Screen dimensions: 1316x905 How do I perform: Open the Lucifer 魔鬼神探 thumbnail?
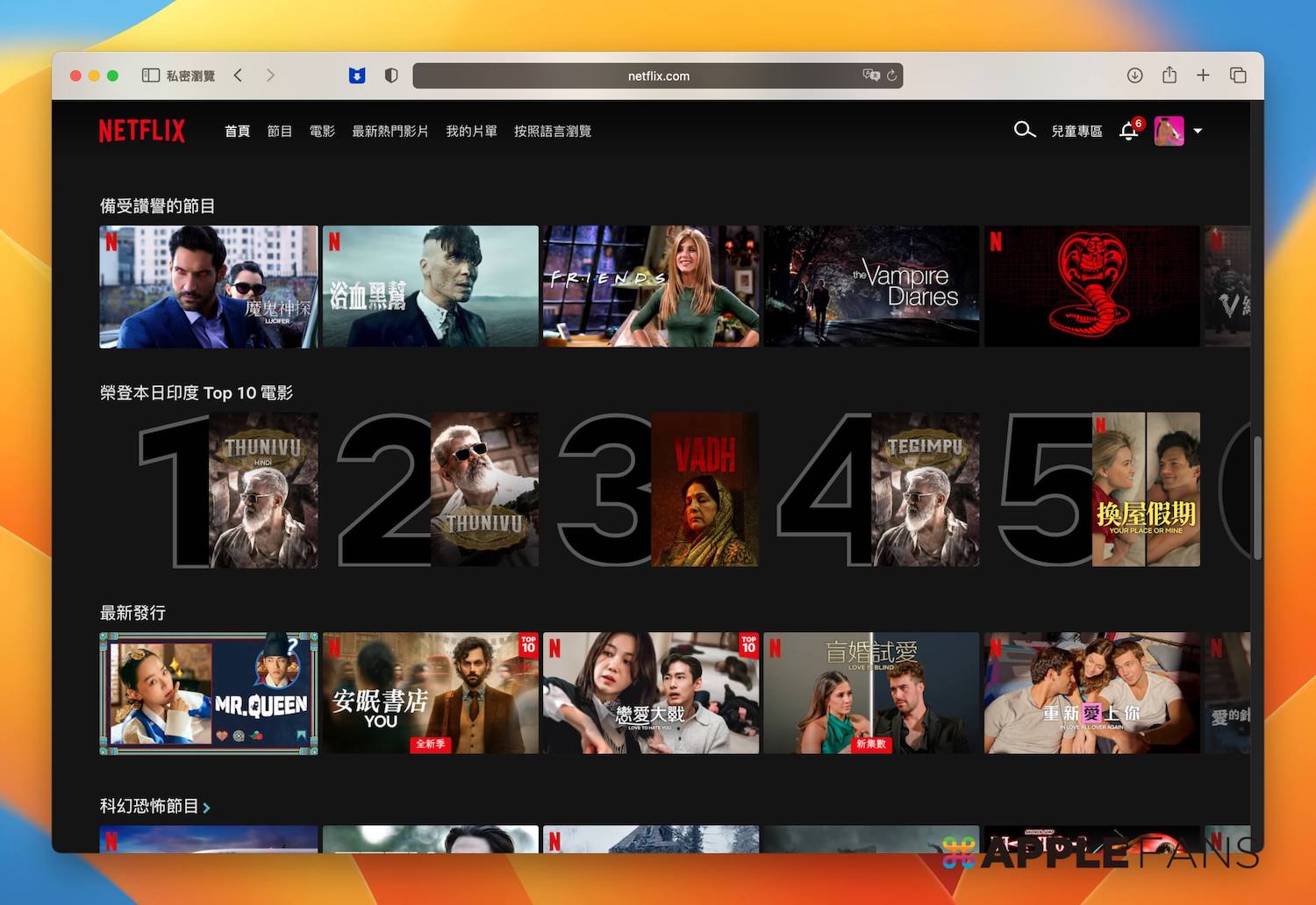(209, 286)
